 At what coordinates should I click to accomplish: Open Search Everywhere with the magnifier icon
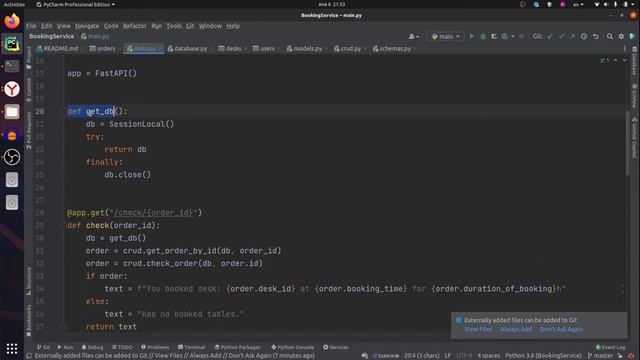coord(610,36)
